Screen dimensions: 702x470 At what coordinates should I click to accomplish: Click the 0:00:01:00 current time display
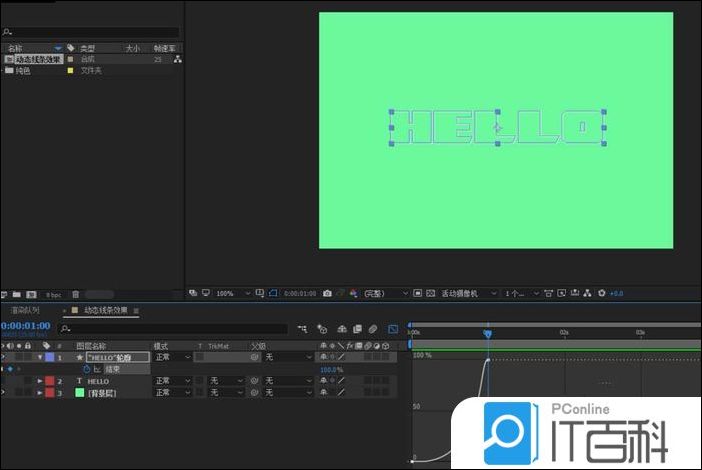coord(26,326)
